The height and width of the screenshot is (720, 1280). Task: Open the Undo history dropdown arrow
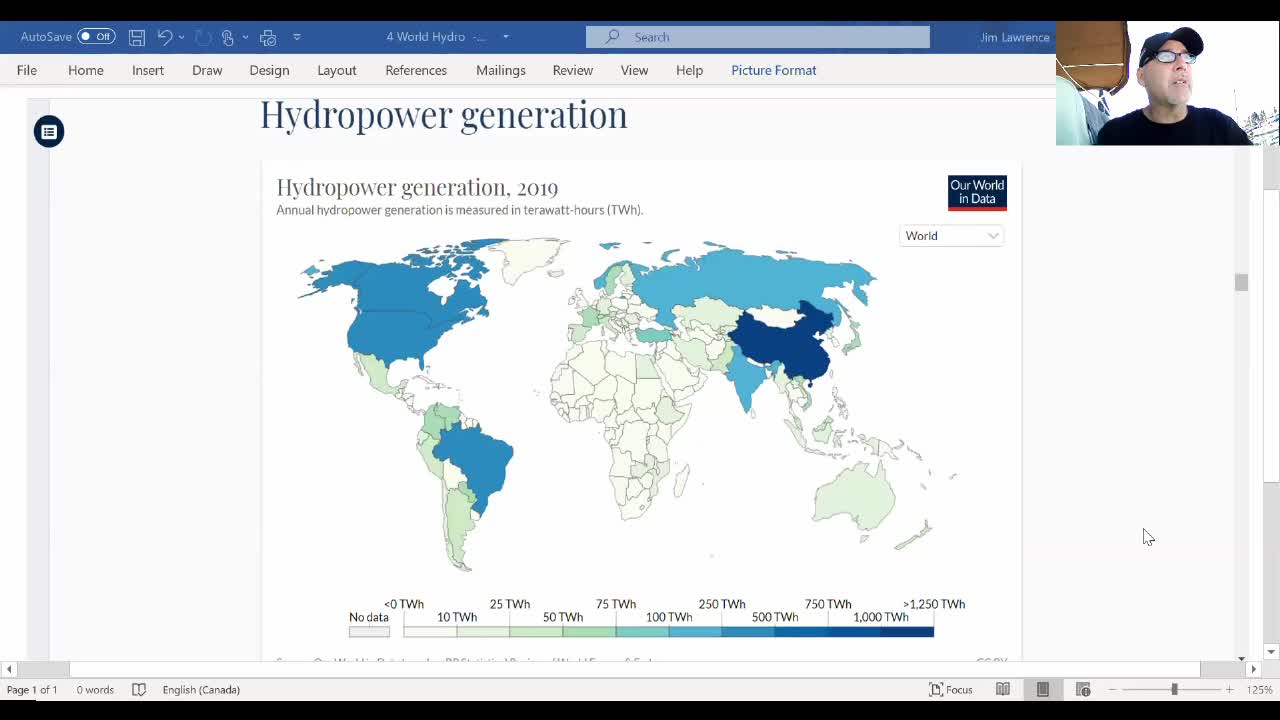coord(181,37)
